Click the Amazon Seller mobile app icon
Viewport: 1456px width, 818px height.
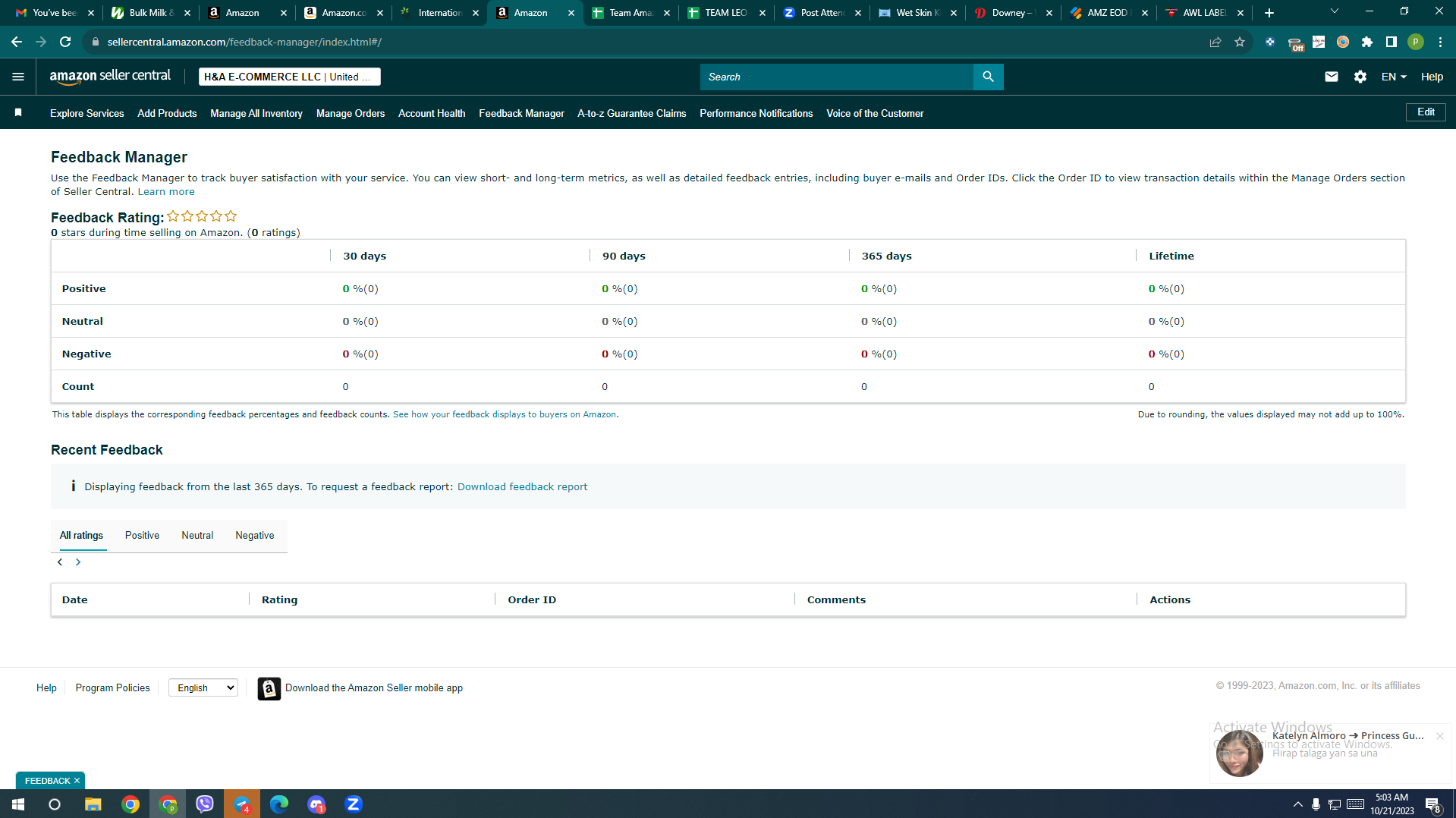269,688
